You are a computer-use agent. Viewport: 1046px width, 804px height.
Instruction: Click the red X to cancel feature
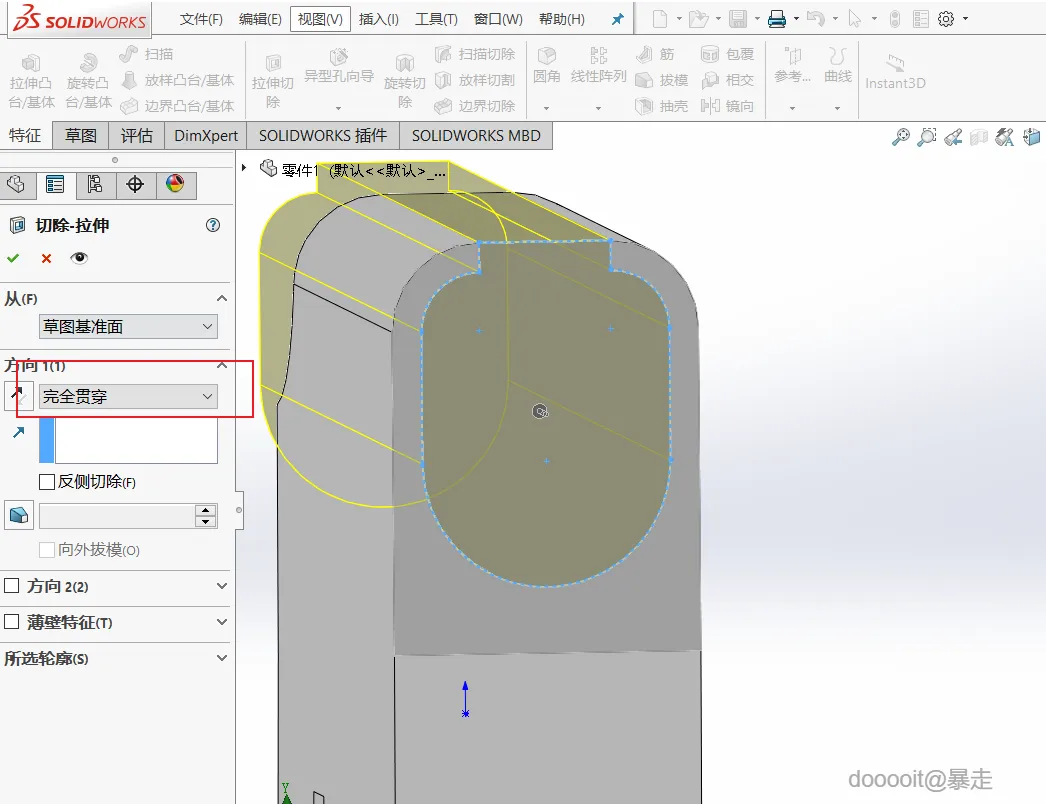click(x=46, y=258)
